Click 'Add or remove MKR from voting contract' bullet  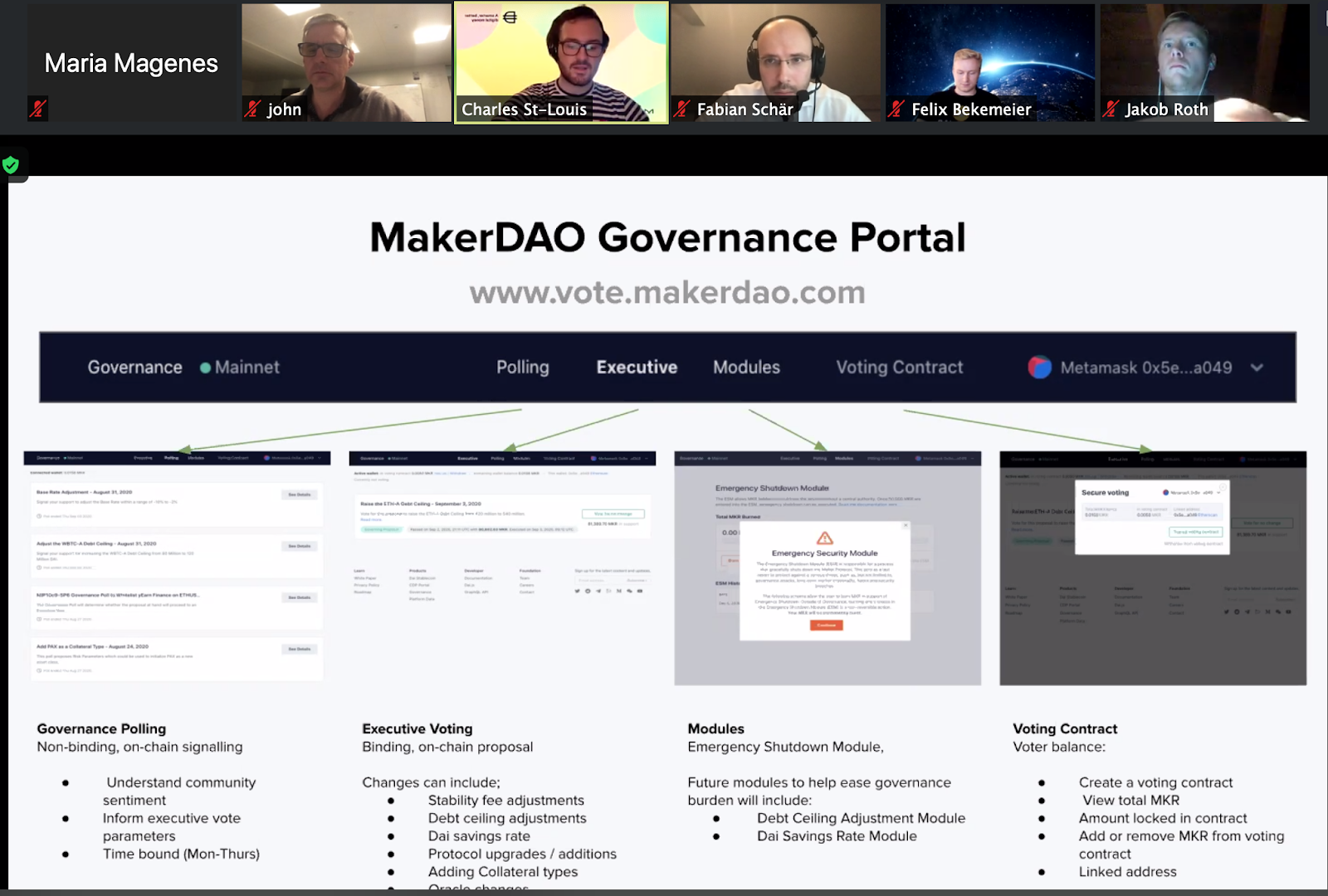[1181, 845]
